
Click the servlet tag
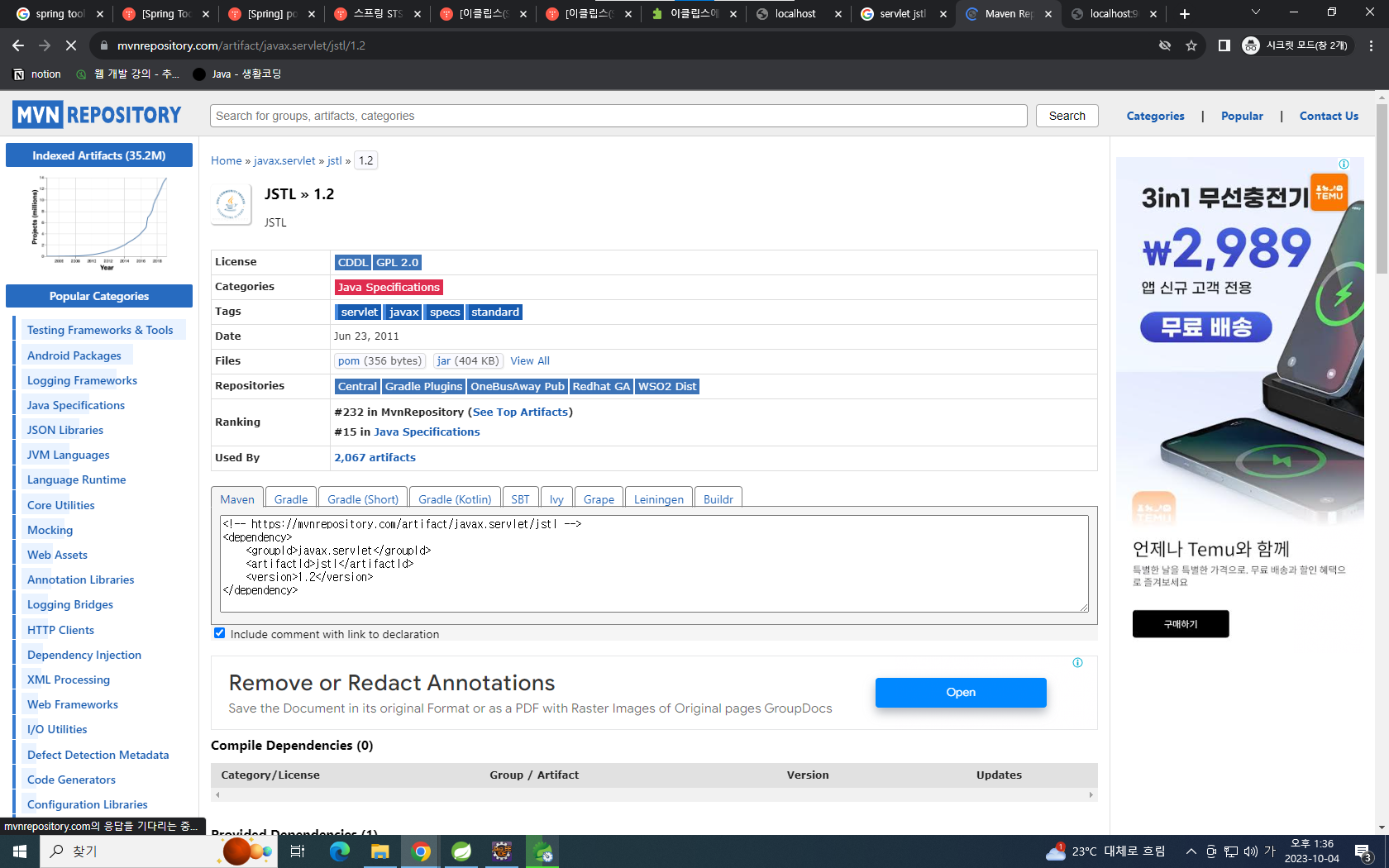click(359, 312)
